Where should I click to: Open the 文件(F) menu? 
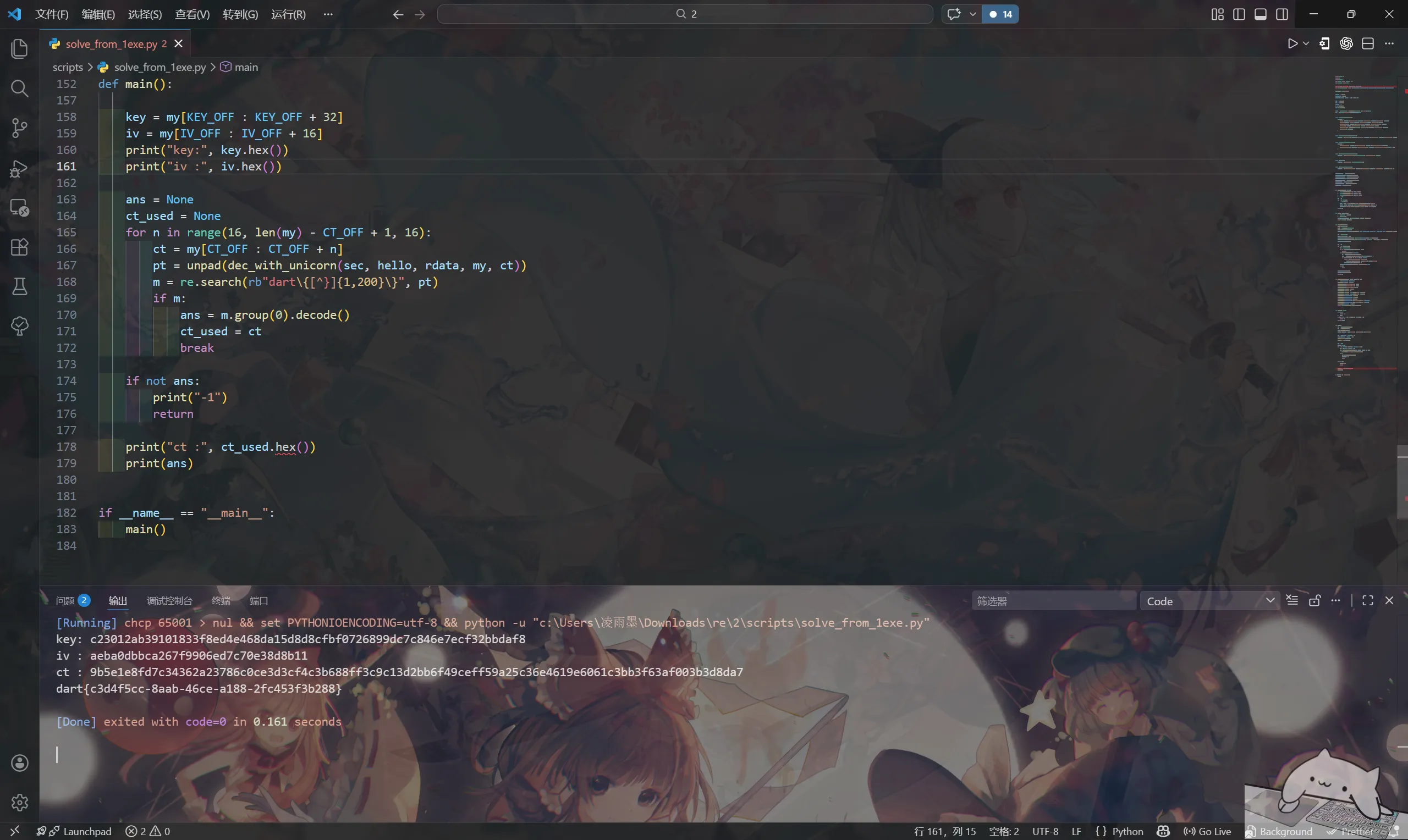[x=52, y=14]
